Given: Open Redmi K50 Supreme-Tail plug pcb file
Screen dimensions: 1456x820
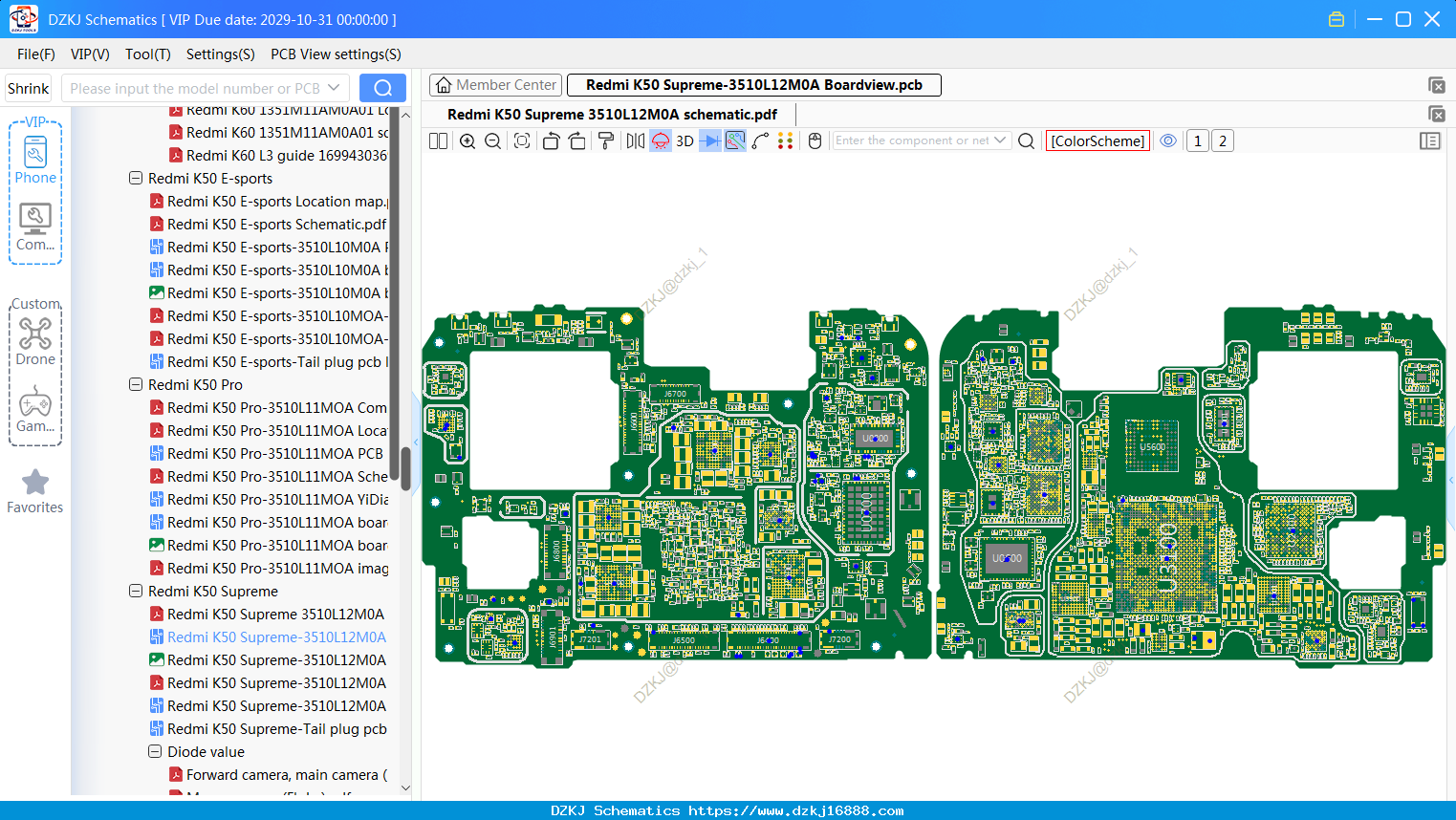Looking at the screenshot, I should [269, 728].
